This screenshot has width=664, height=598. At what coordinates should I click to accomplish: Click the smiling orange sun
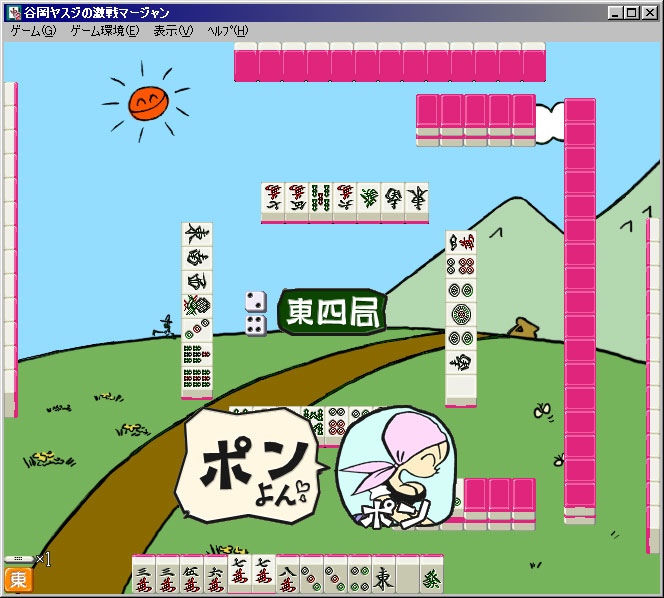point(147,101)
